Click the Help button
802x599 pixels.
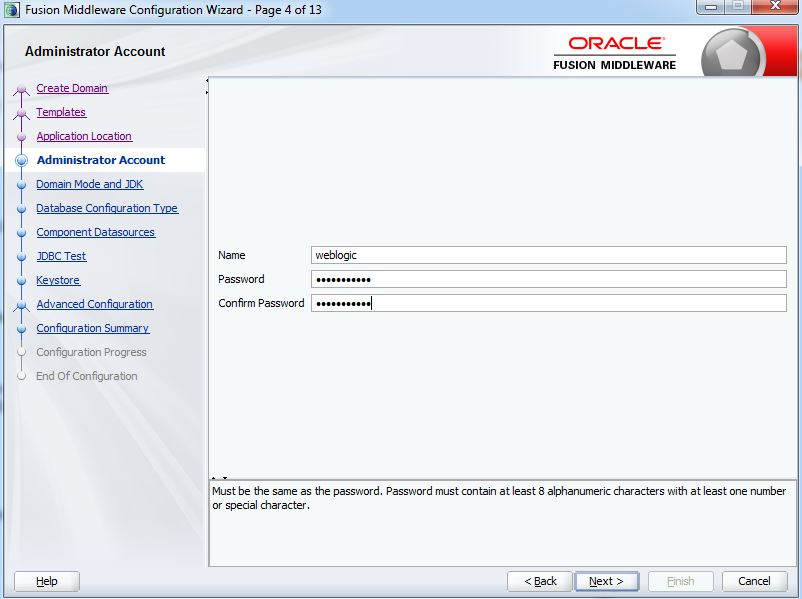click(x=46, y=581)
